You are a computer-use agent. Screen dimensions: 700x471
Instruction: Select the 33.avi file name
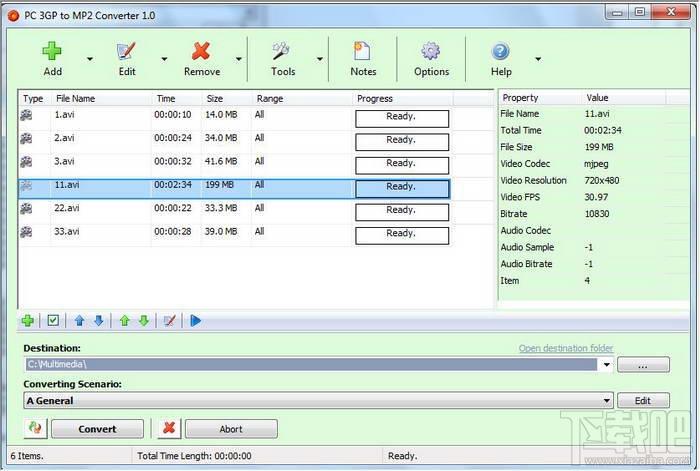tap(67, 231)
